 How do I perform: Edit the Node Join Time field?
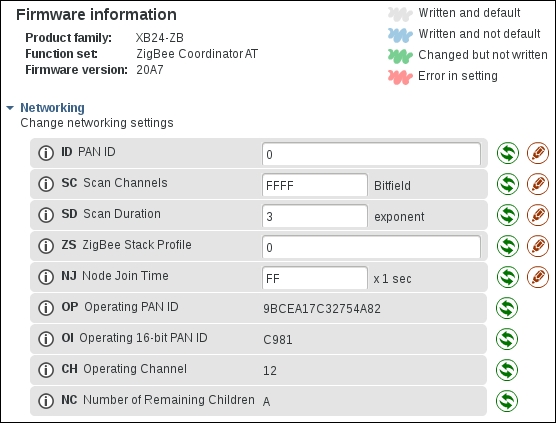pyautogui.click(x=315, y=278)
